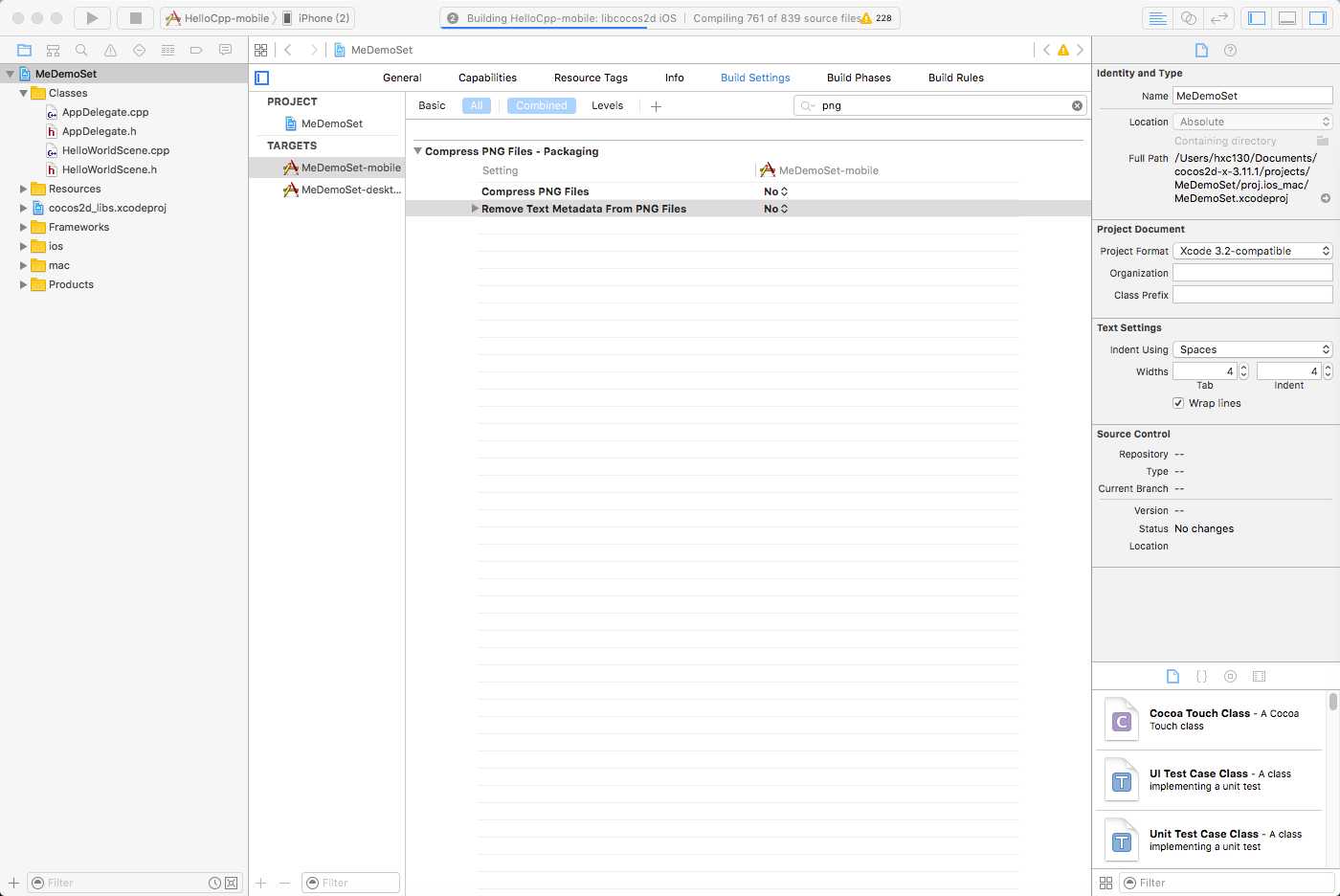The image size is (1340, 896).
Task: Collapse the MeDemoSet project tree
Action: [10, 74]
